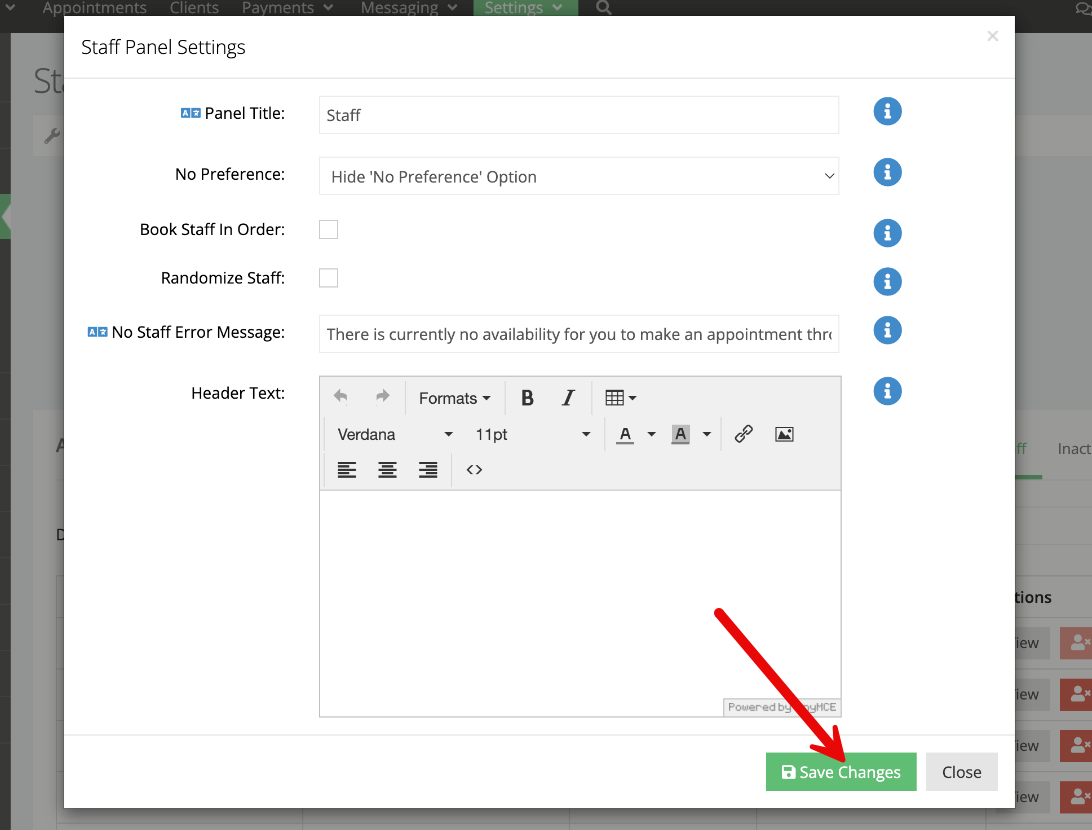The image size is (1092, 830).
Task: Toggle italic formatting in Header Text editor
Action: coord(568,398)
